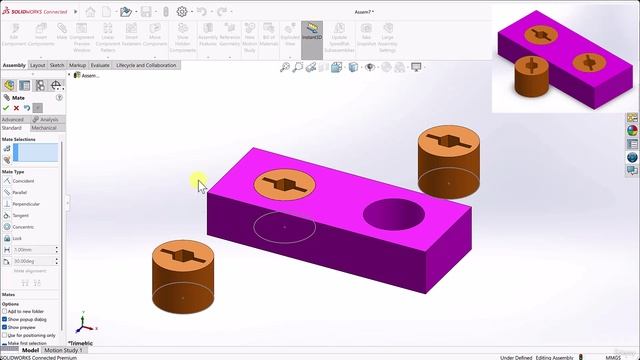640x360 pixels.
Task: Choose the Coincident mate type
Action: [x=19, y=181]
